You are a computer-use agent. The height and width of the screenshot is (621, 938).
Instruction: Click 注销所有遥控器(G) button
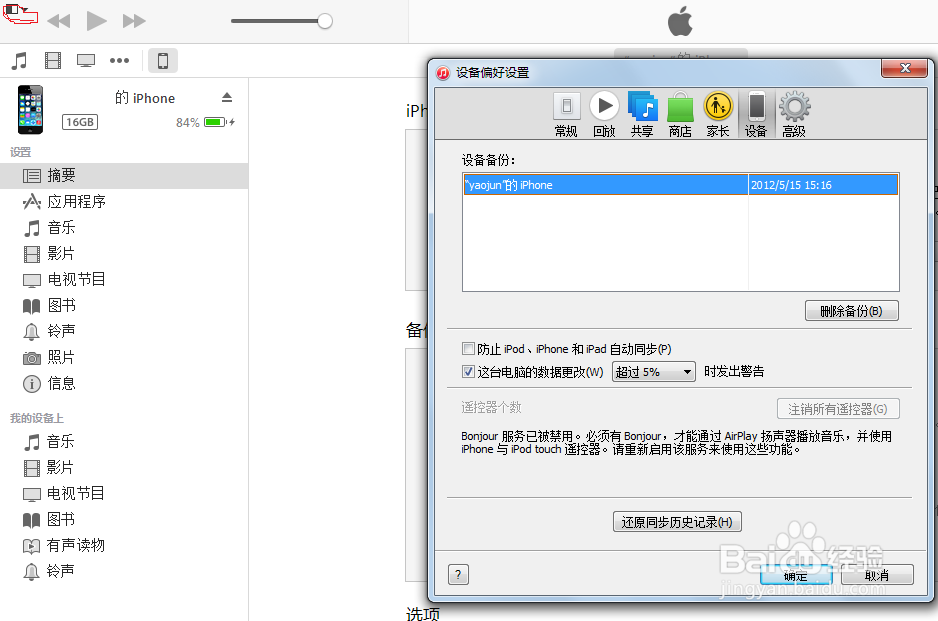point(838,409)
